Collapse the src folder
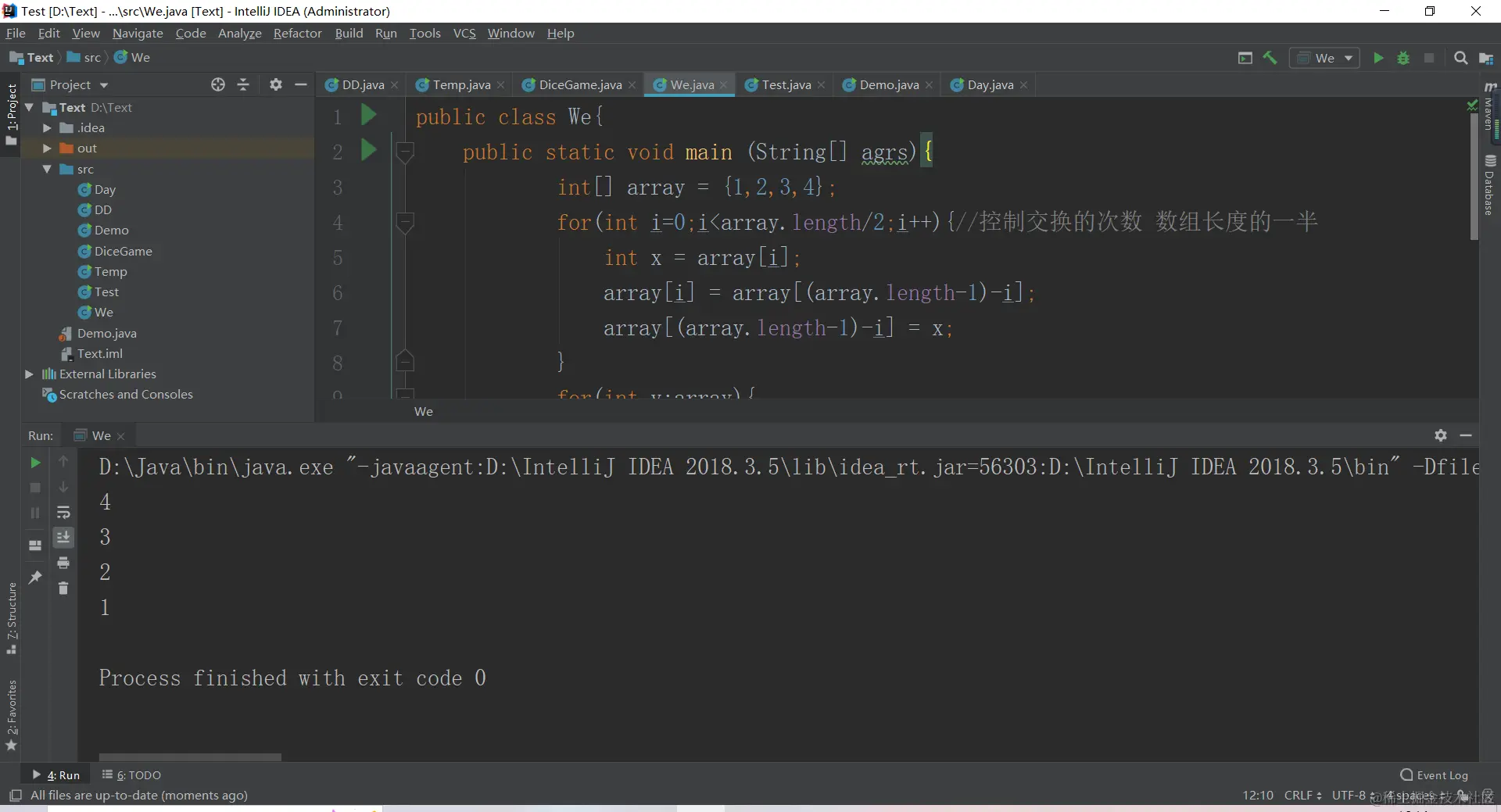This screenshot has height=812, width=1501. [x=47, y=169]
